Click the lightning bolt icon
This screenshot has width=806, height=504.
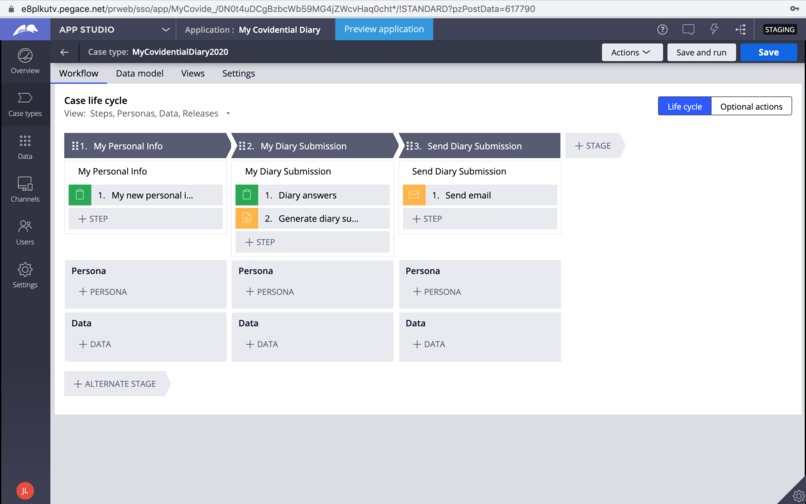714,29
